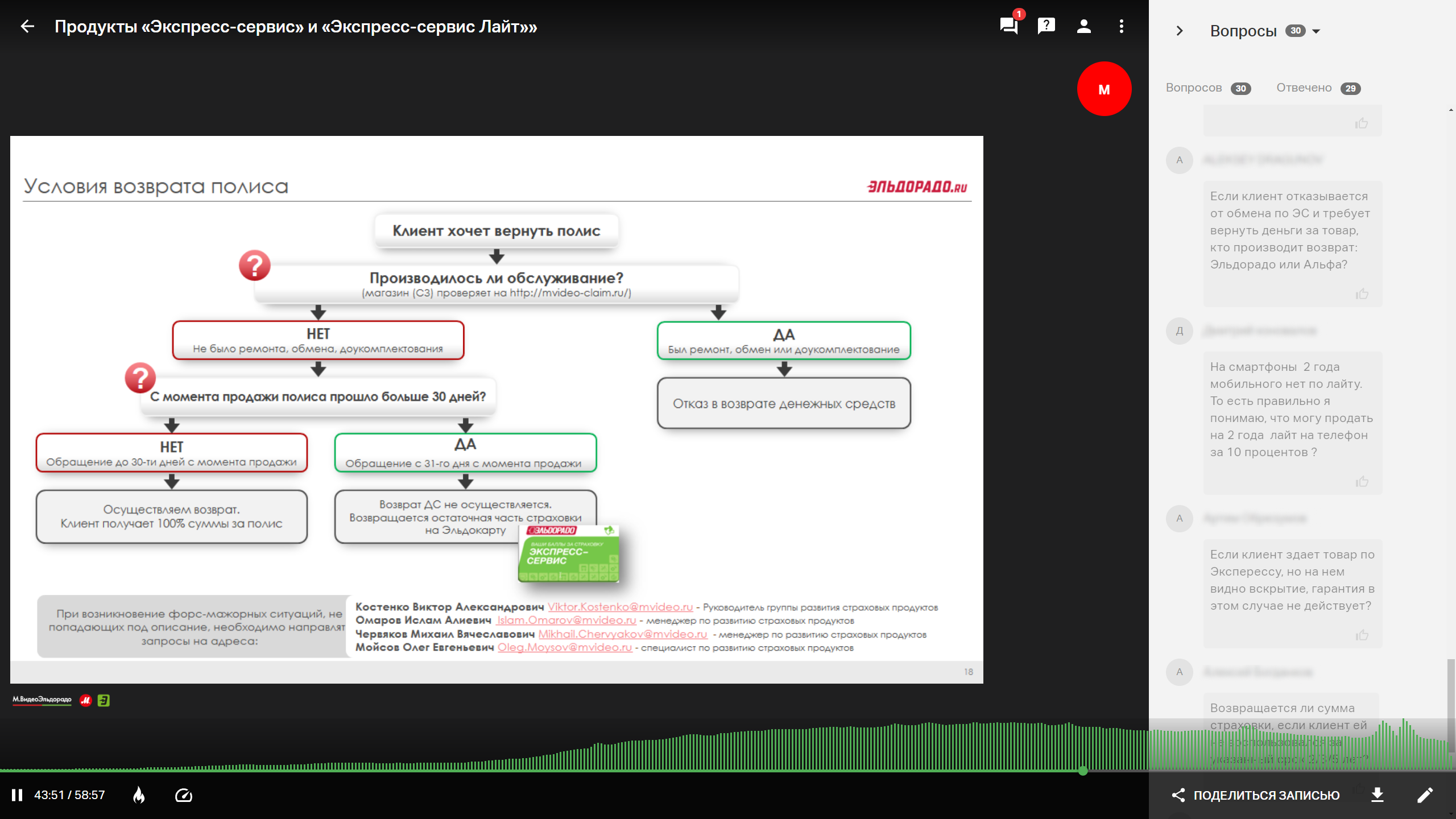The width and height of the screenshot is (1456, 819).
Task: Click the time readout 43:51 / 58:57
Action: point(69,795)
